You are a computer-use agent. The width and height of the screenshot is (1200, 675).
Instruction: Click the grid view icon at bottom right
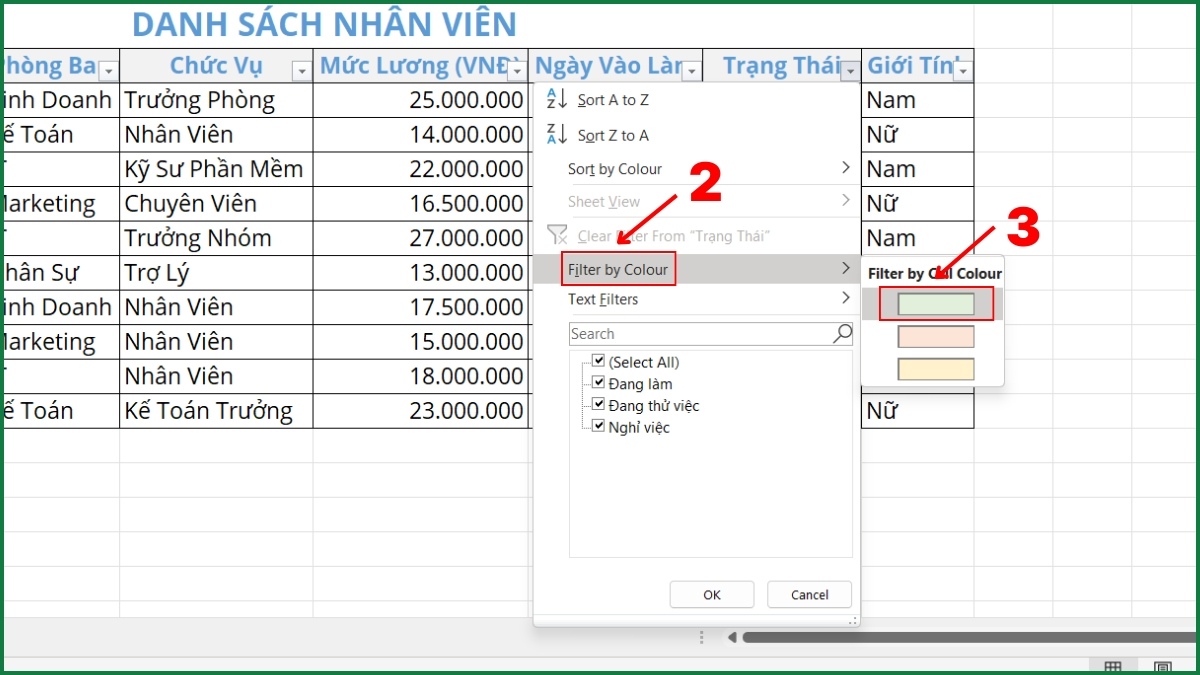(x=1113, y=666)
